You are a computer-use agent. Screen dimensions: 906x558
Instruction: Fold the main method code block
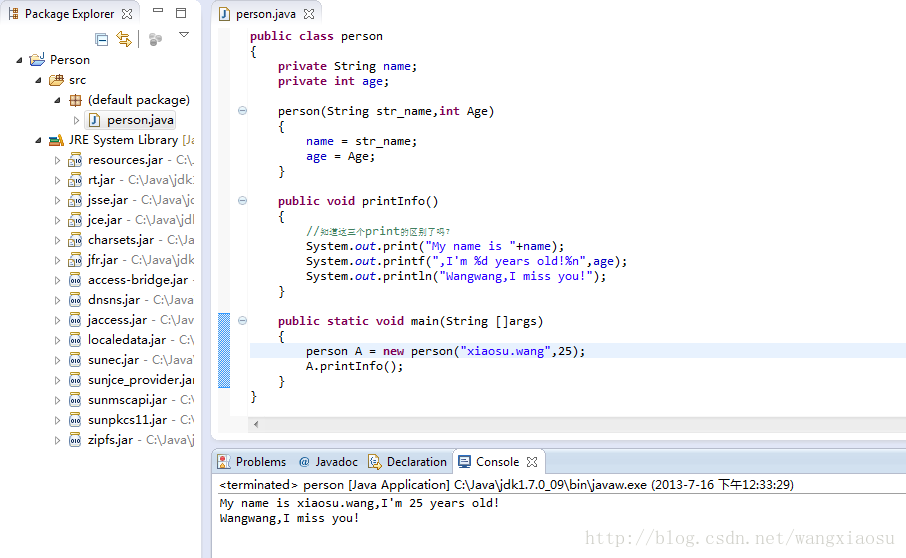(242, 321)
